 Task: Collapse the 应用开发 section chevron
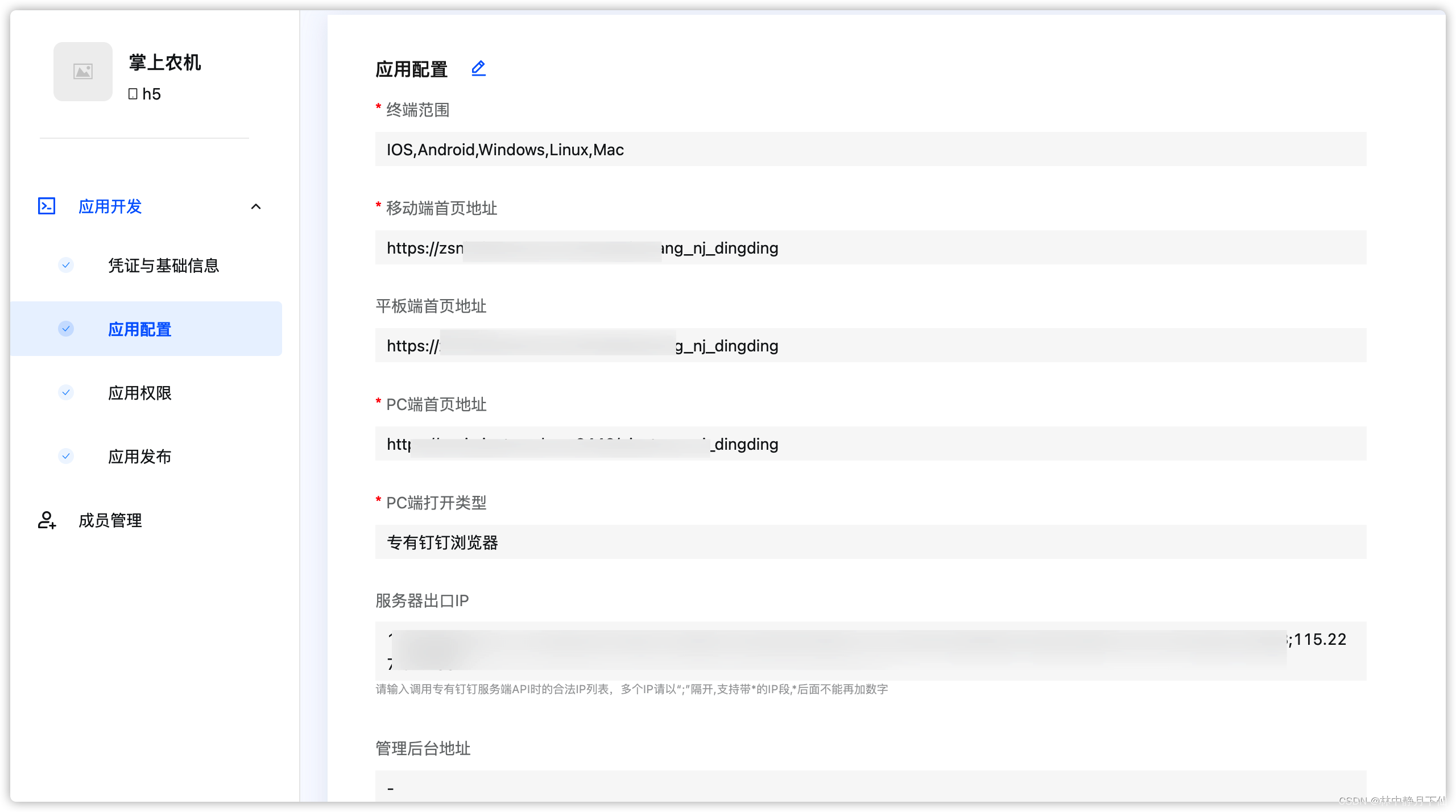256,206
